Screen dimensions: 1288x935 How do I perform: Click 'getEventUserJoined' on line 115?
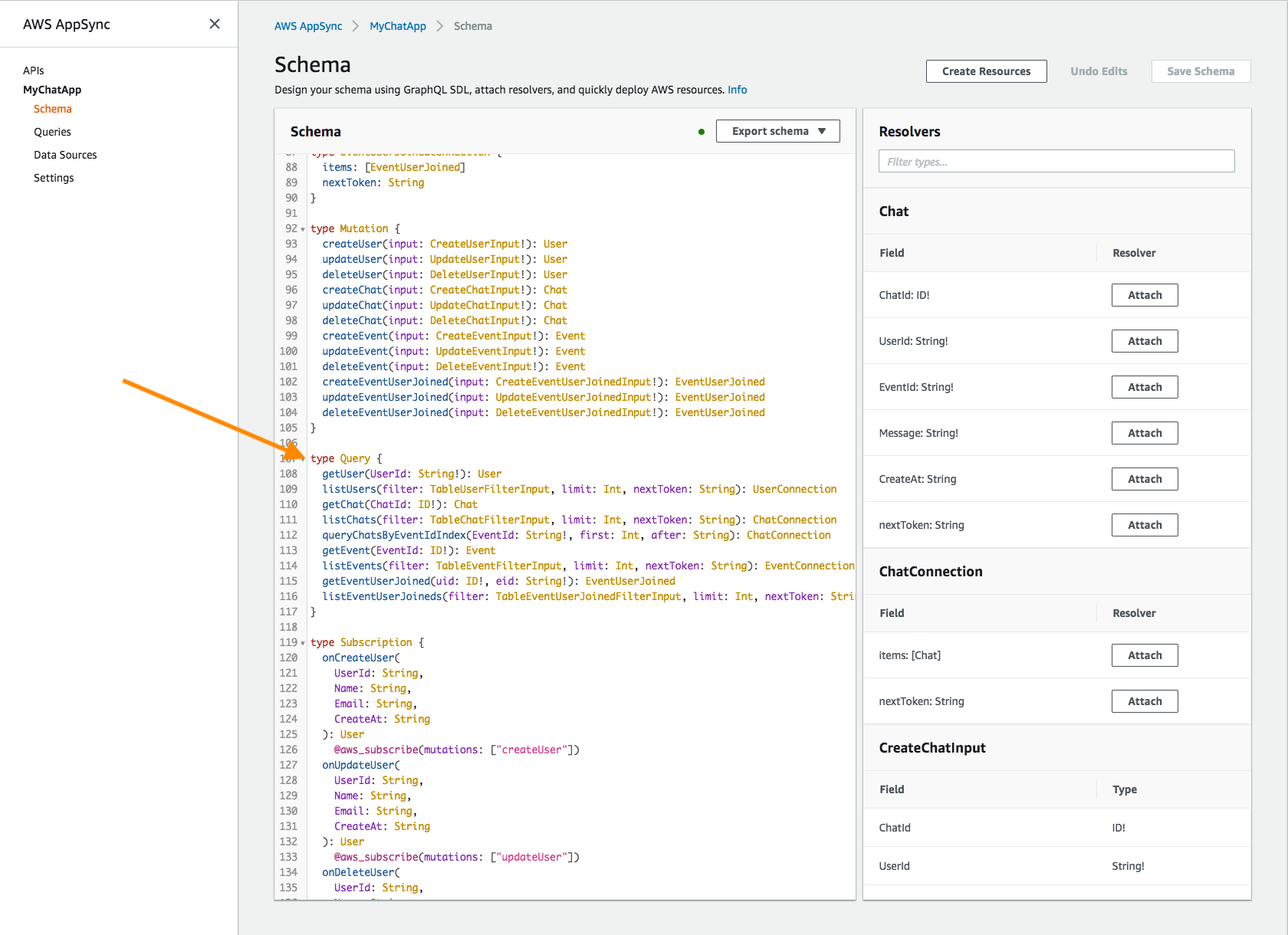376,581
